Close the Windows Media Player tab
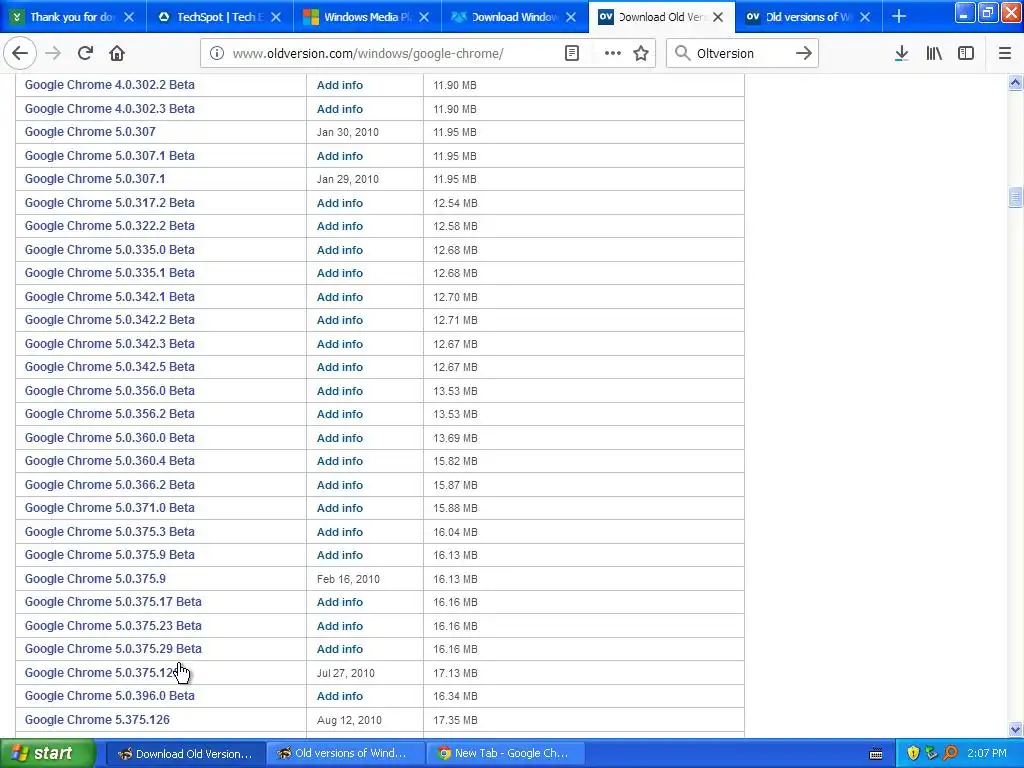This screenshot has width=1024, height=768. click(424, 17)
